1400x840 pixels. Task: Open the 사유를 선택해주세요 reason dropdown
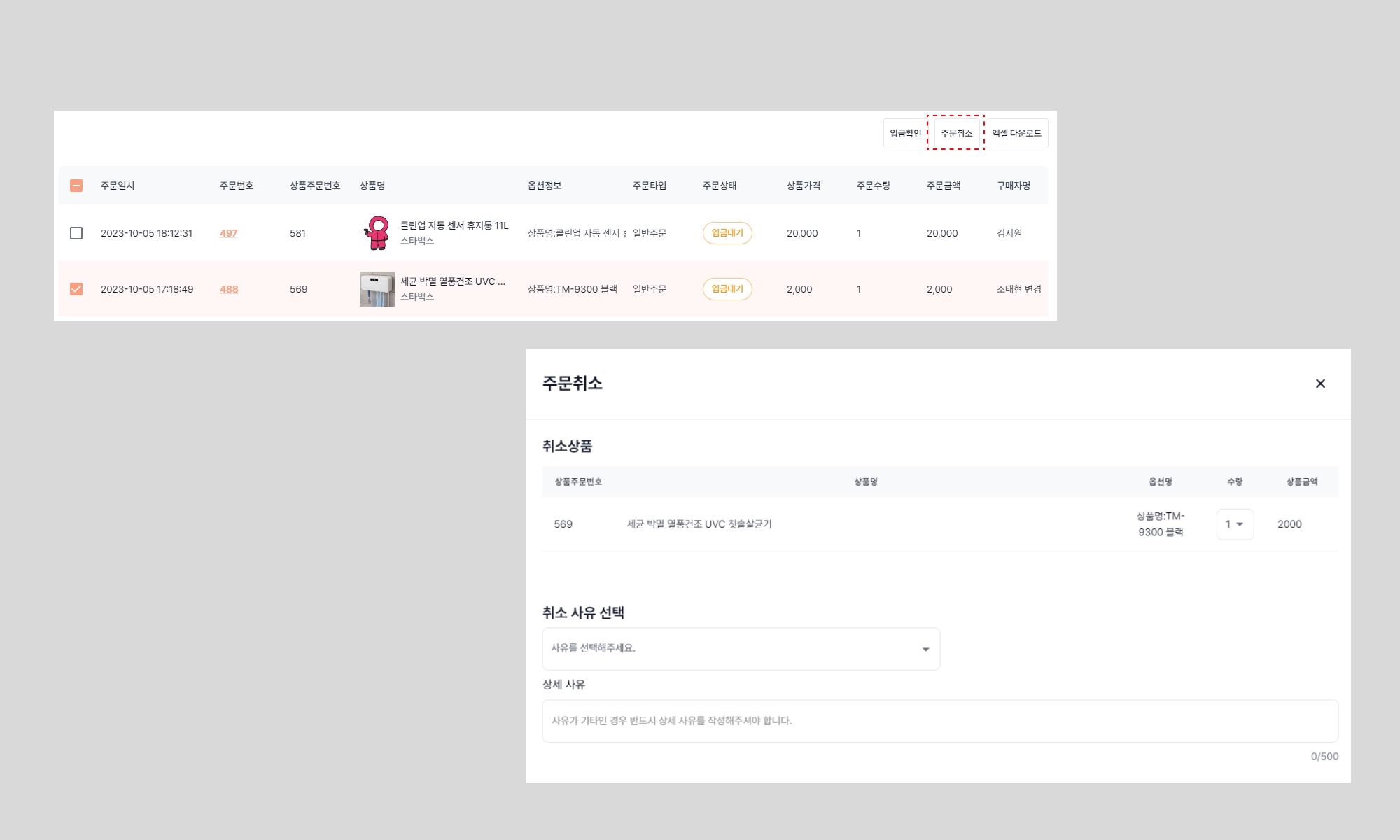740,649
